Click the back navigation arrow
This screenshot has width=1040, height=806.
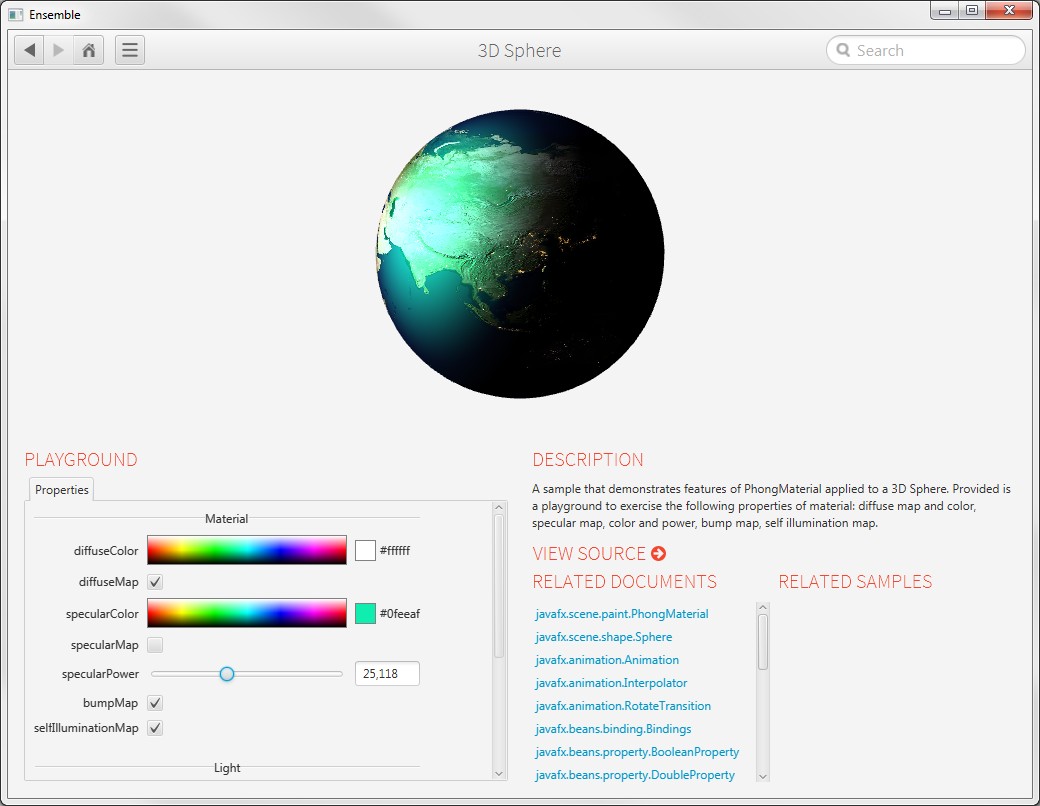(x=30, y=50)
